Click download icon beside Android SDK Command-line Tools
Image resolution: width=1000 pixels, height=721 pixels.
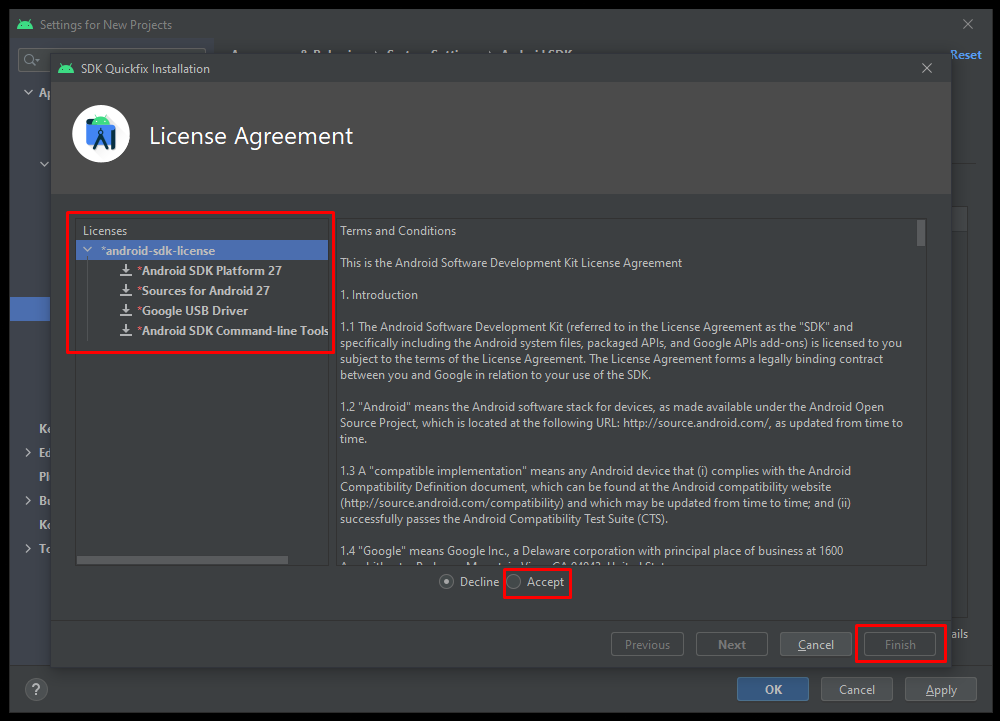(126, 331)
